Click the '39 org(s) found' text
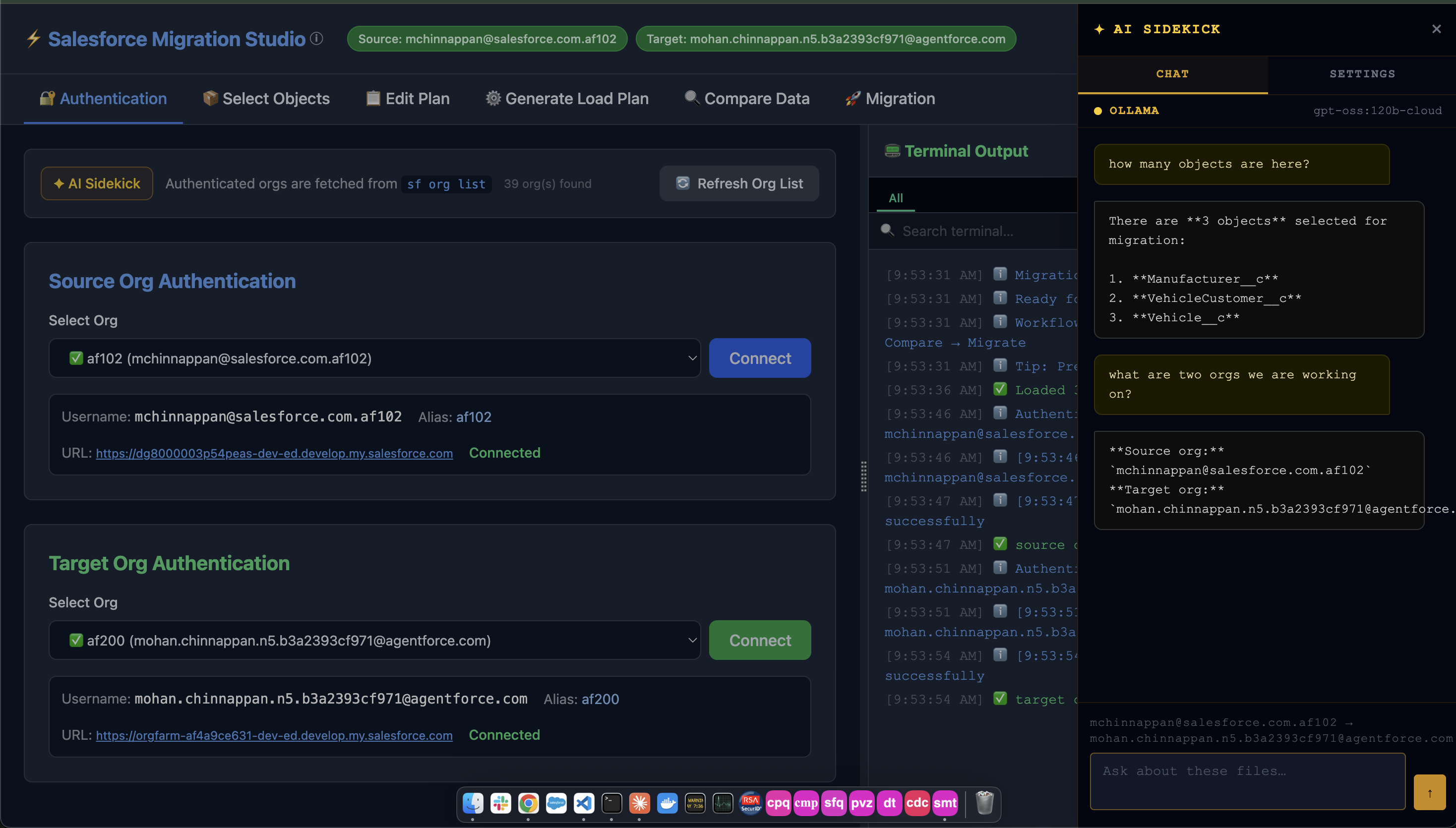 click(x=547, y=183)
